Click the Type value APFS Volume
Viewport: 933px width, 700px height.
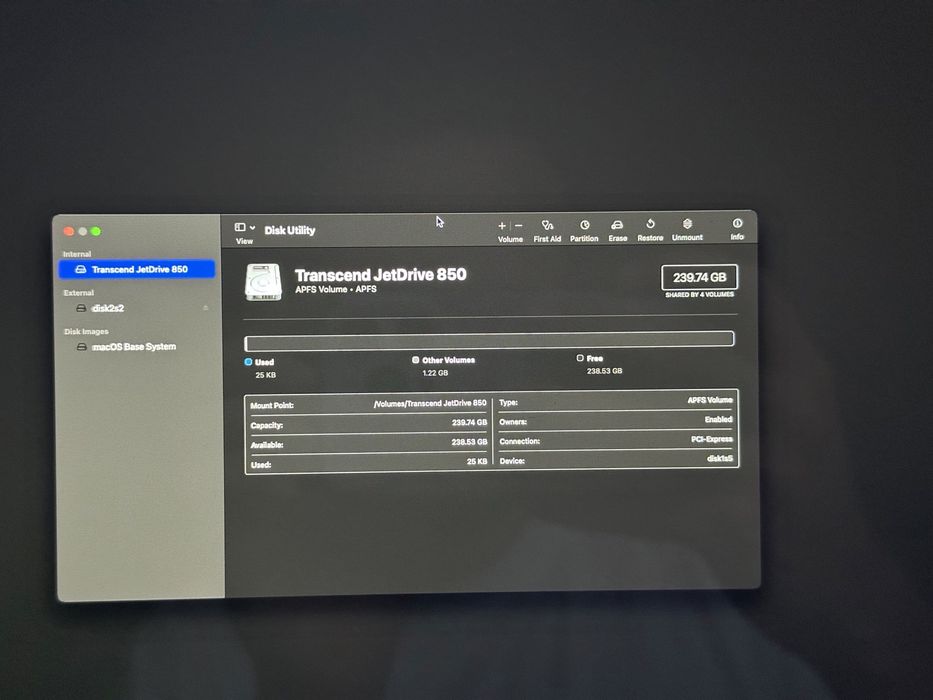710,400
